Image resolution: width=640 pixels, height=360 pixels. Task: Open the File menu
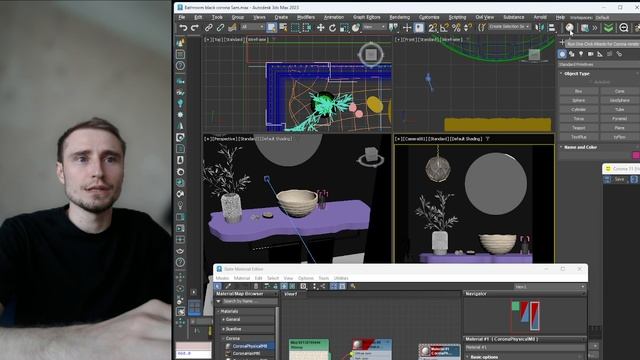(x=182, y=17)
